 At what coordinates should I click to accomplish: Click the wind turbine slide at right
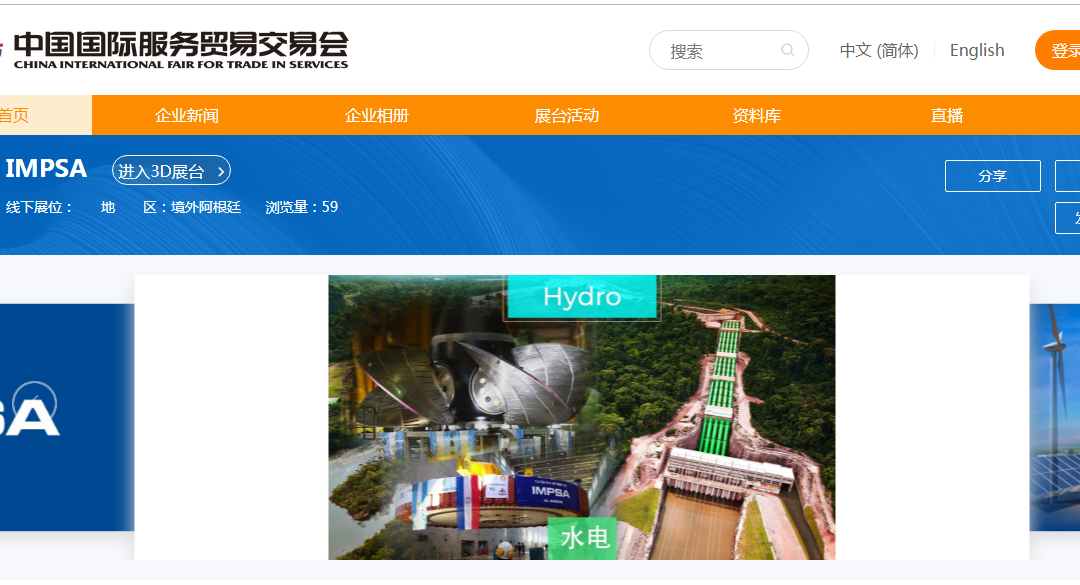[1055, 418]
